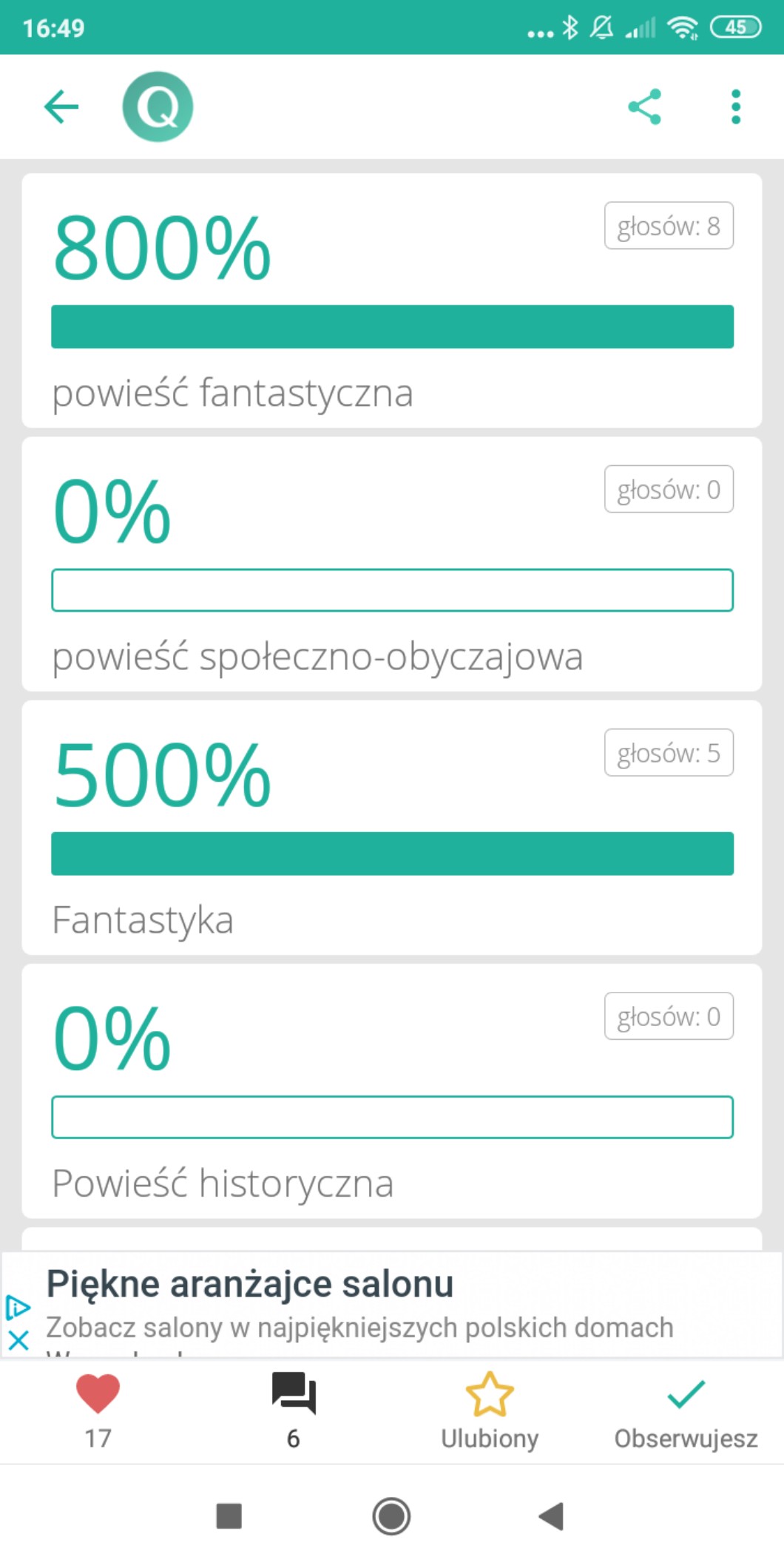Open the comments speech bubble icon
This screenshot has height=1568, width=784.
(x=294, y=1395)
